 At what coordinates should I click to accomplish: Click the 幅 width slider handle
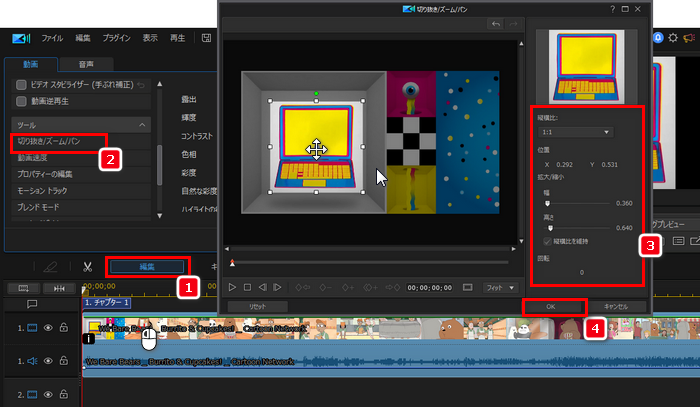tap(547, 203)
